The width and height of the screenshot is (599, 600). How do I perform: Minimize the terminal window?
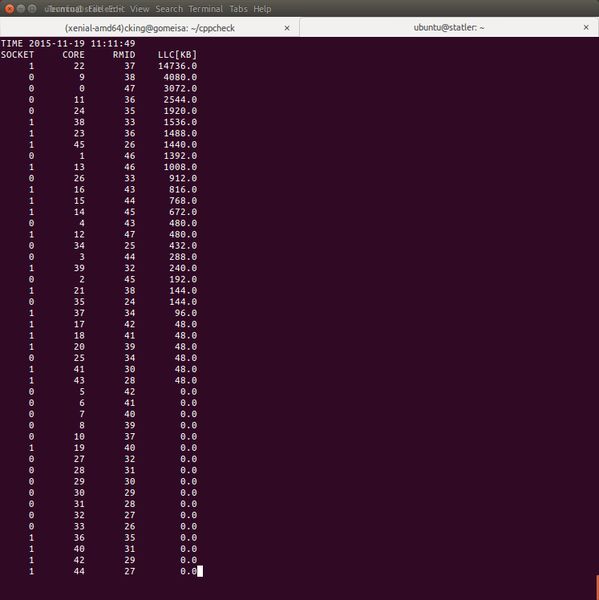pos(21,8)
